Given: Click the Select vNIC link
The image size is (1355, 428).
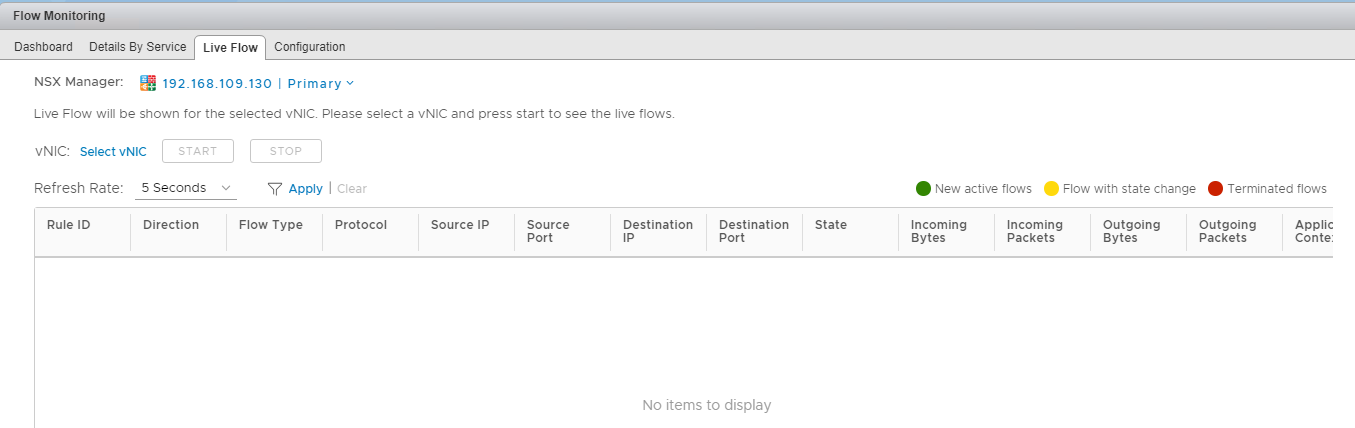Looking at the screenshot, I should pos(113,152).
